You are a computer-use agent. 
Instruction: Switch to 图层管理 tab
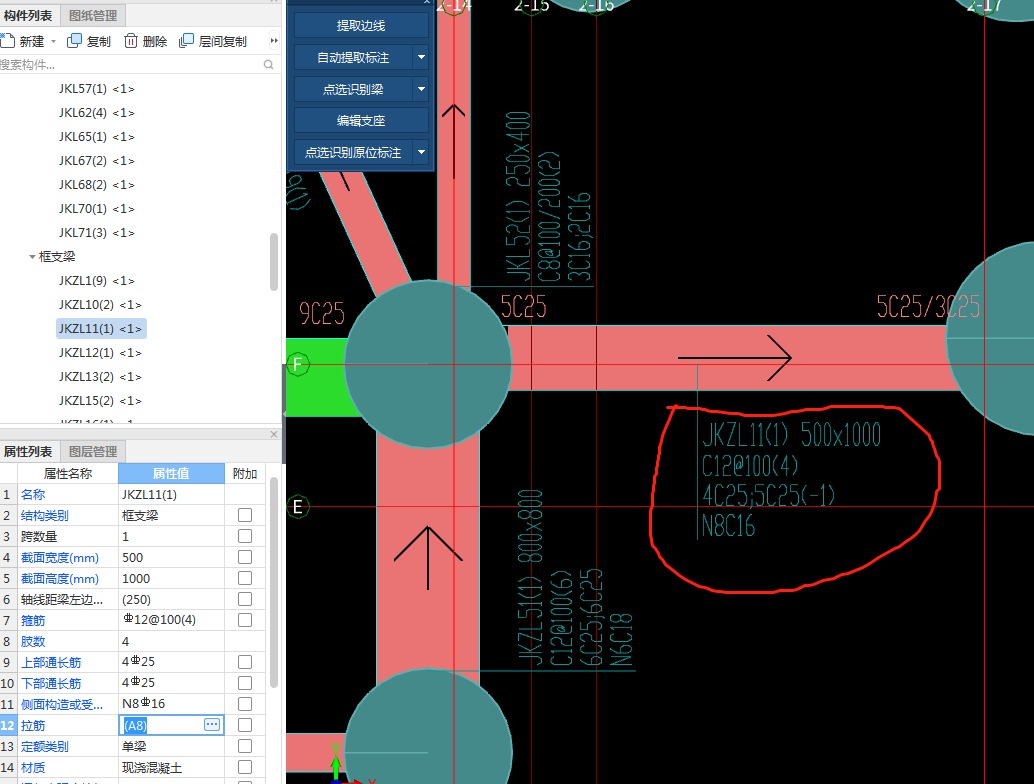[x=93, y=452]
